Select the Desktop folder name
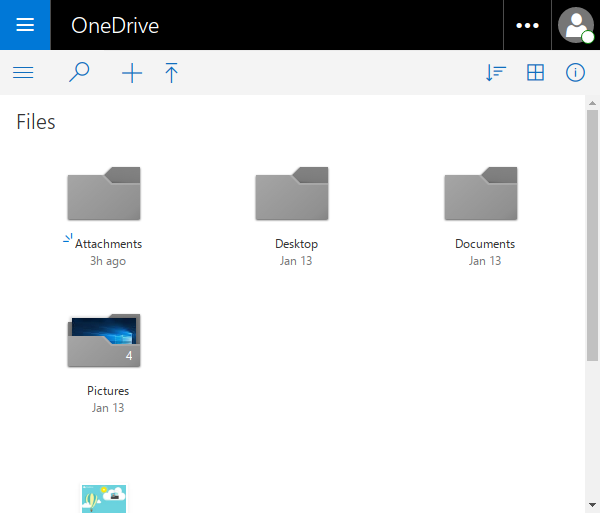600x513 pixels. point(297,244)
